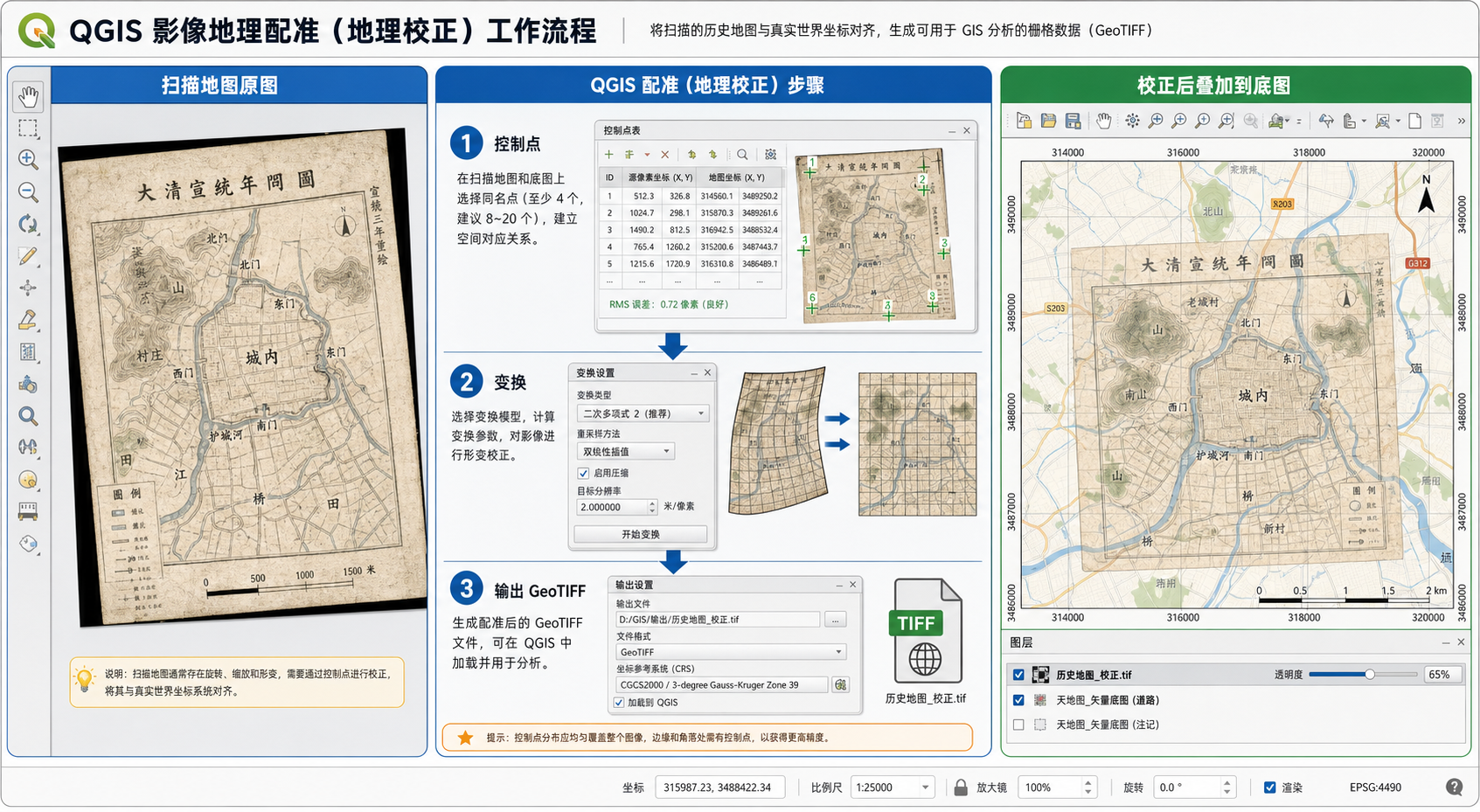
Task: Select the pan hand tool in left toolbar
Action: pyautogui.click(x=29, y=96)
